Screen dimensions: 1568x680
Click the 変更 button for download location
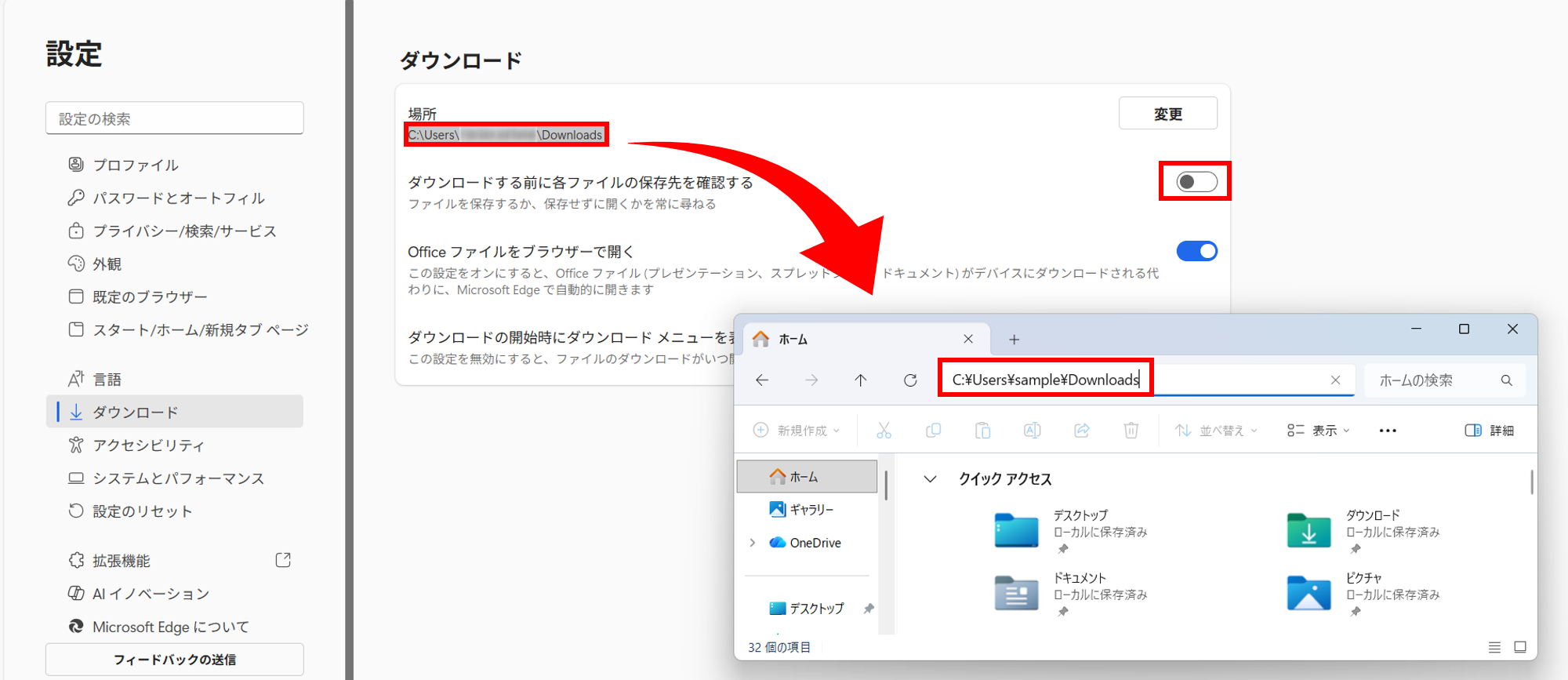pos(1167,114)
